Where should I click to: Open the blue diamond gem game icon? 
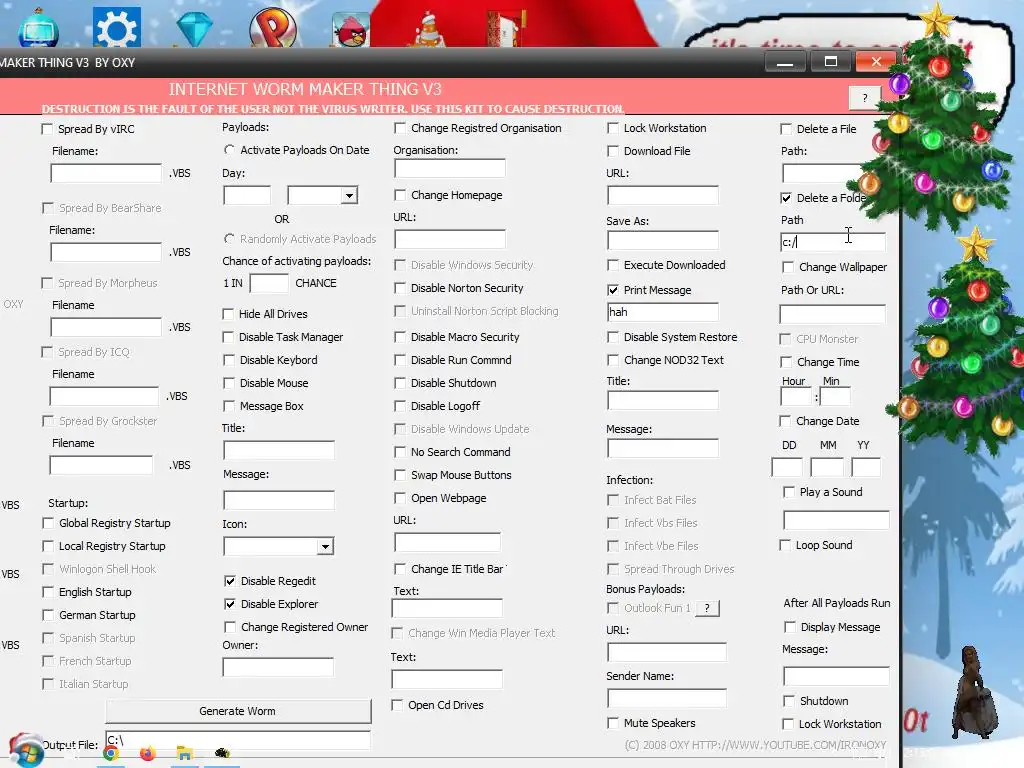(x=194, y=27)
